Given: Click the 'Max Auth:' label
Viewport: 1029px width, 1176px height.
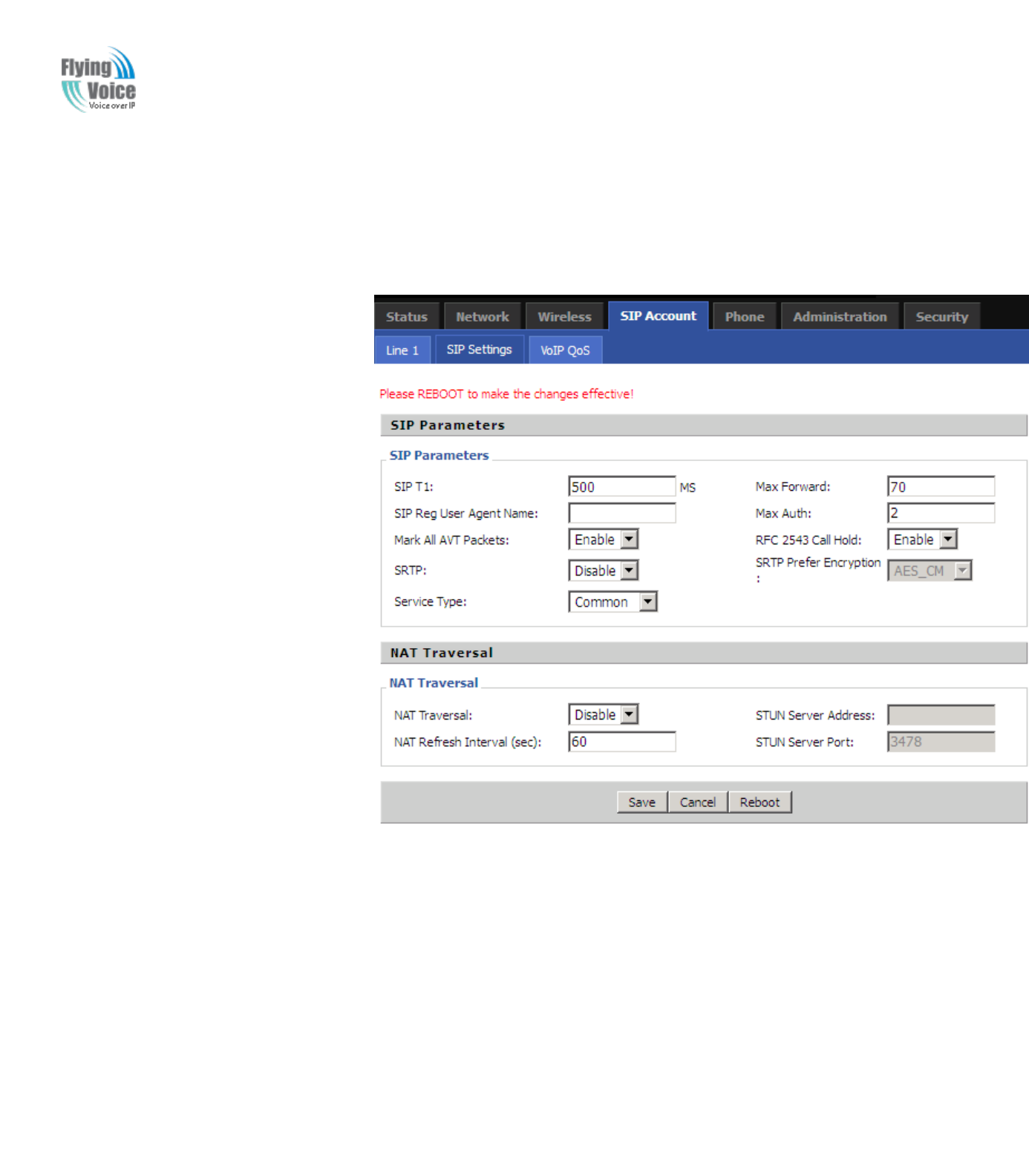Looking at the screenshot, I should tap(783, 513).
